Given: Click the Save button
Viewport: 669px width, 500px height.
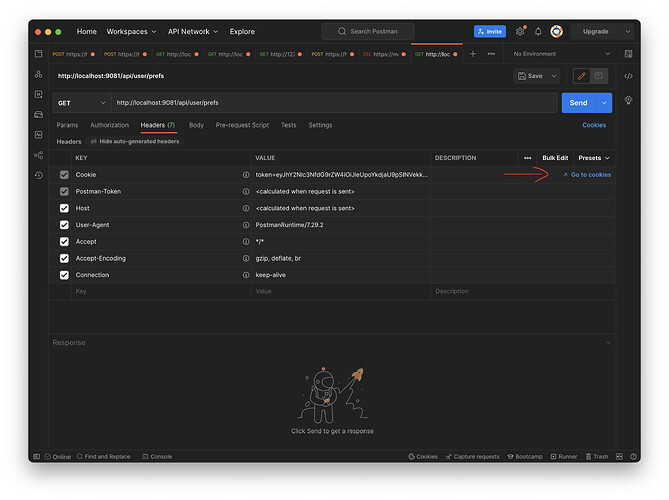Looking at the screenshot, I should tap(530, 76).
